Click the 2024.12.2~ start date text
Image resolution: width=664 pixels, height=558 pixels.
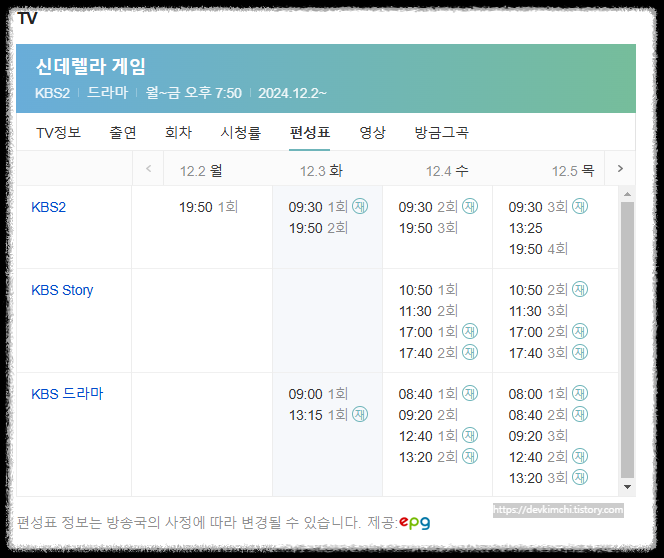(293, 93)
